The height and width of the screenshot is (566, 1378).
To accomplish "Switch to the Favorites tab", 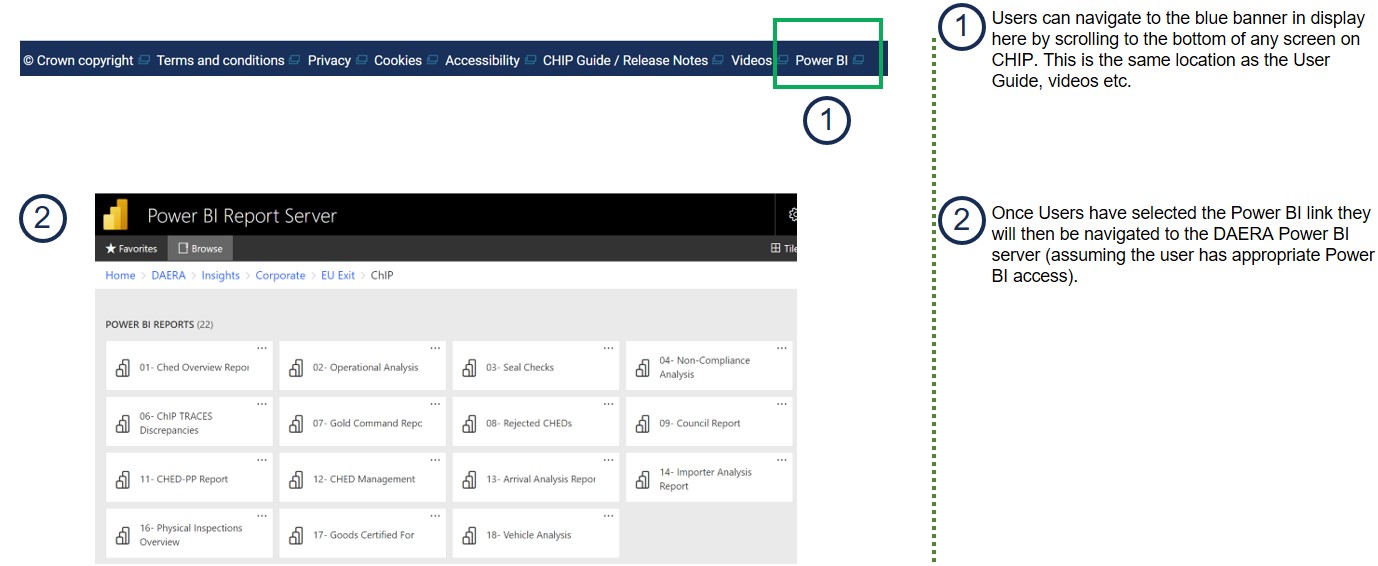I will click(131, 249).
